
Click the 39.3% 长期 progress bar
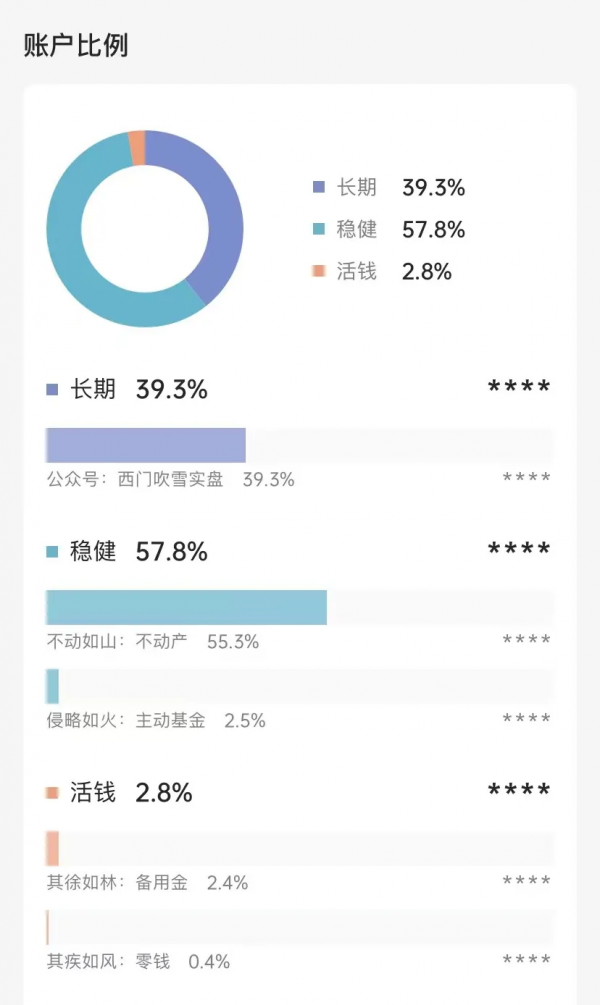(x=146, y=445)
